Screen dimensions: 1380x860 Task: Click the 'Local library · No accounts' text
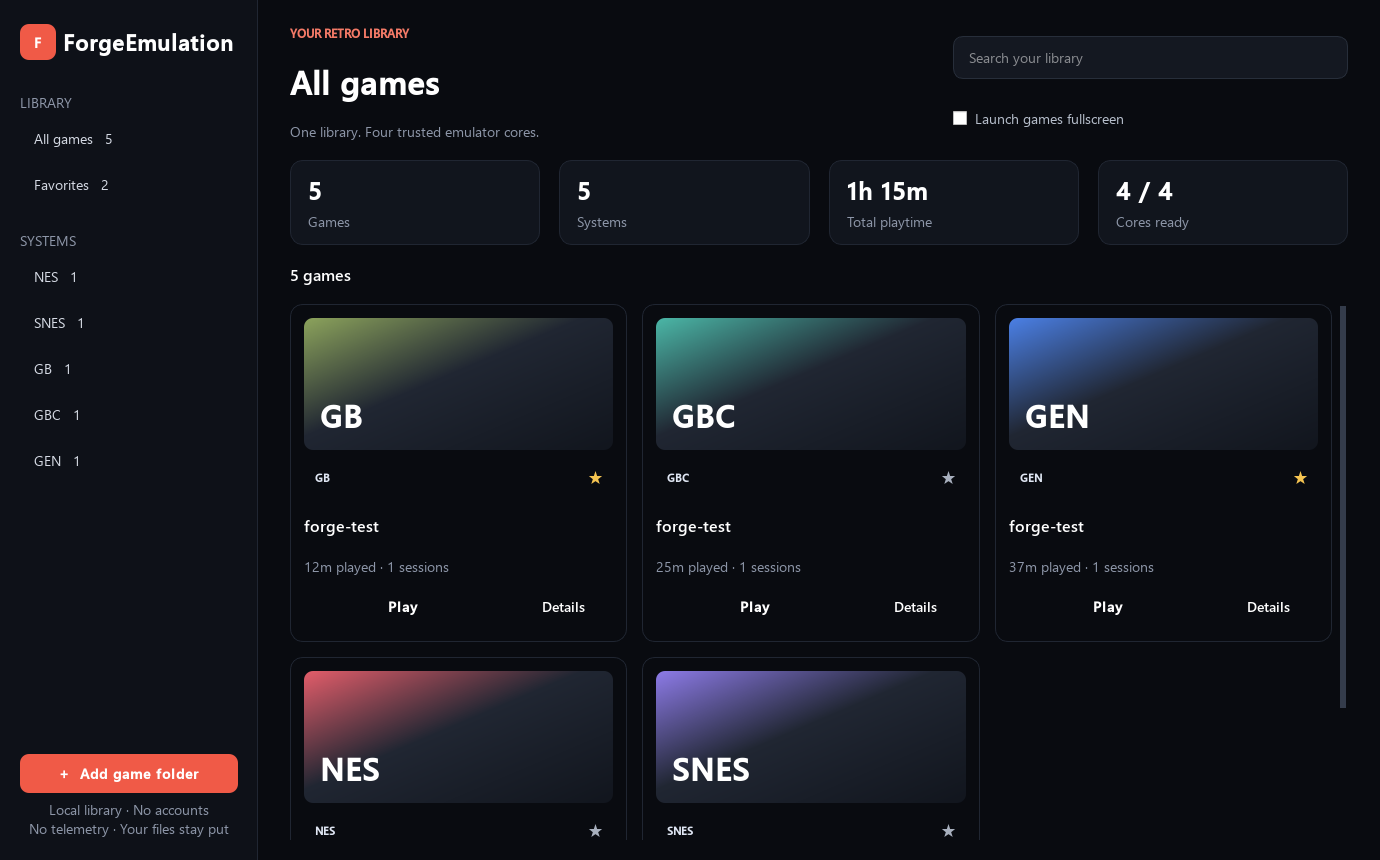[129, 810]
